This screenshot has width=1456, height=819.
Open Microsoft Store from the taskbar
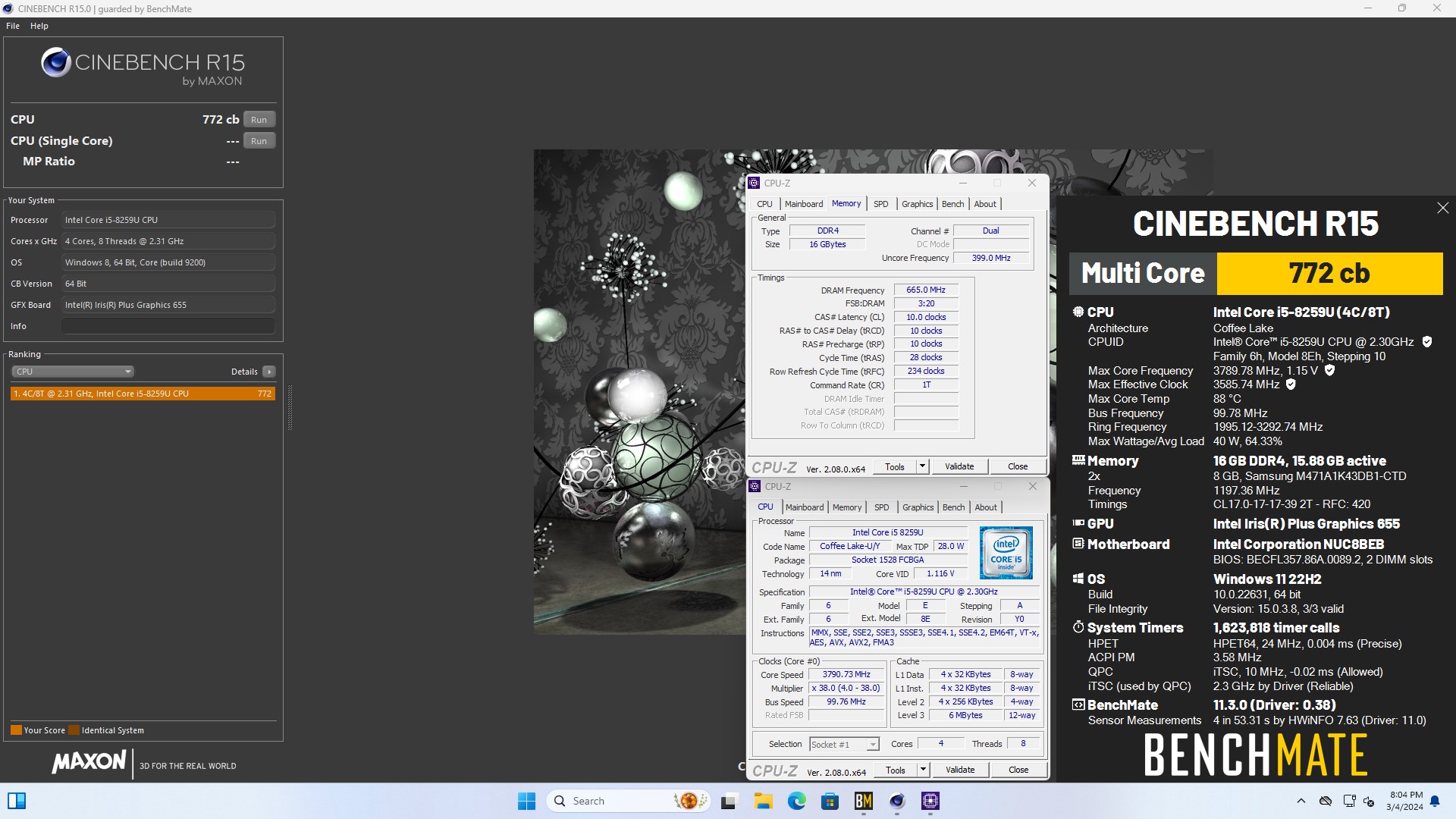830,801
